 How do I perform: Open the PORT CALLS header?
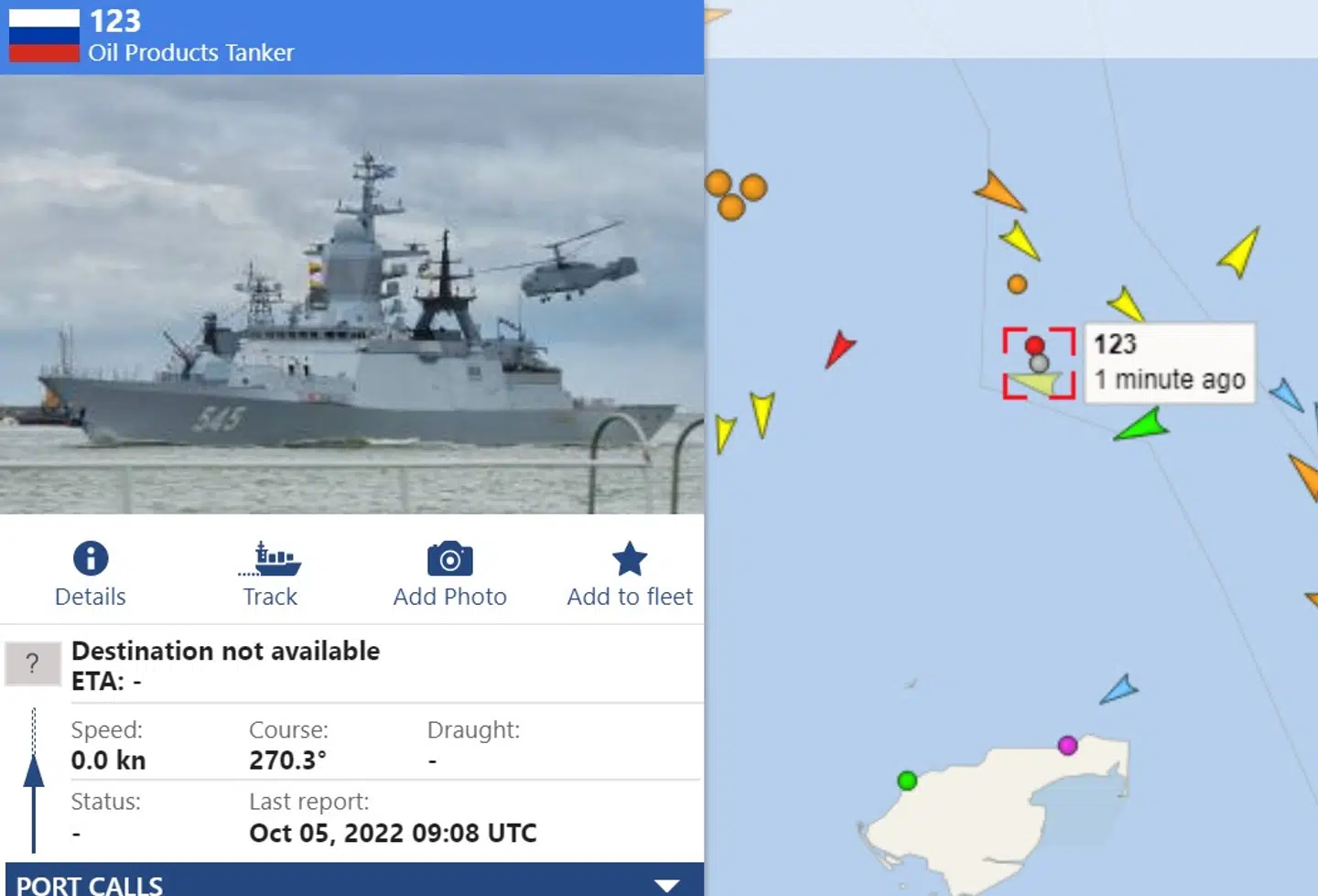(354, 880)
